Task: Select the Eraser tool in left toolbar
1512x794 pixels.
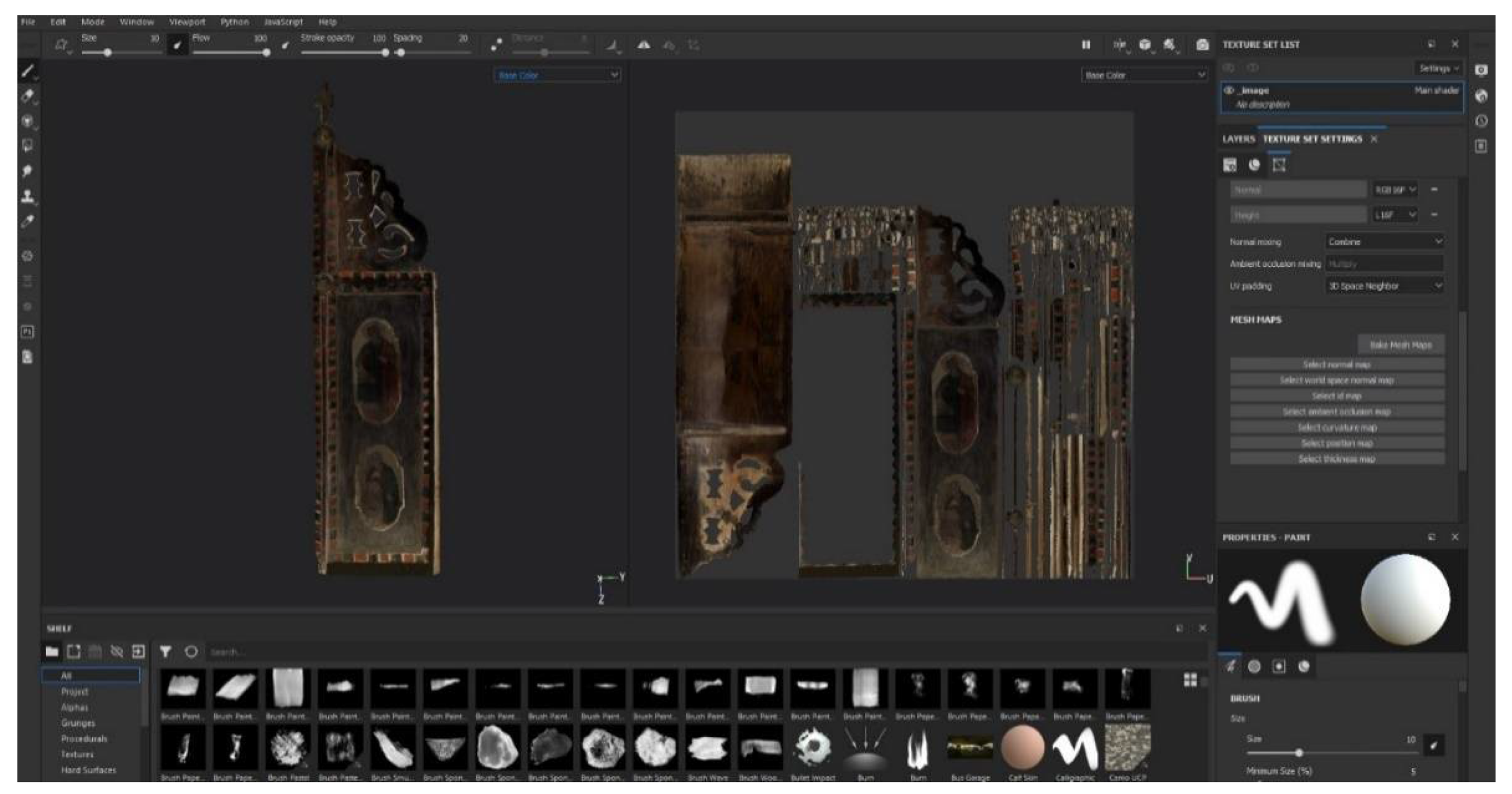Action: pyautogui.click(x=27, y=96)
